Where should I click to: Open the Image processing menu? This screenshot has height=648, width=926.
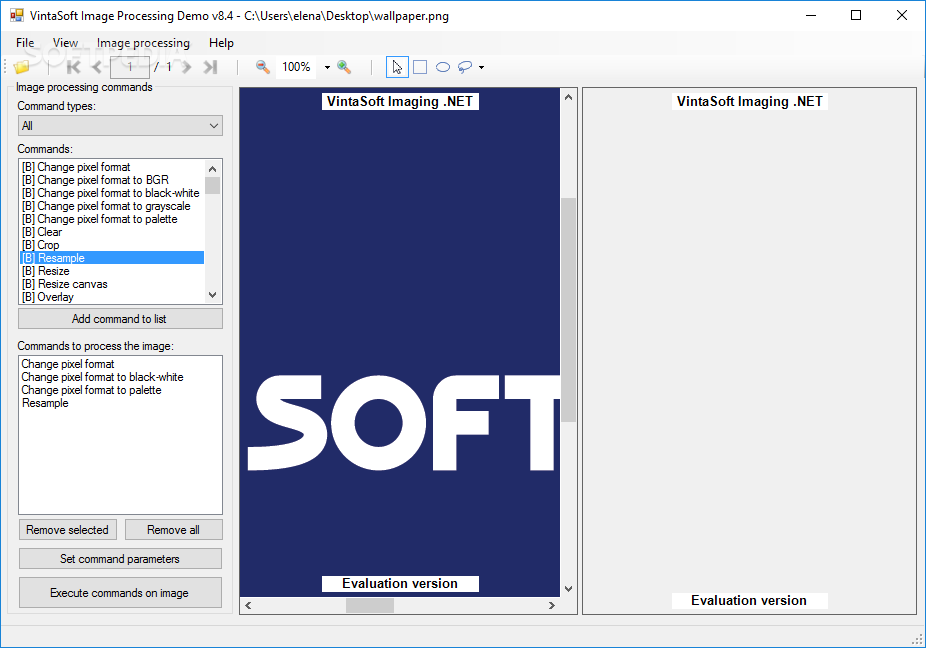pos(144,43)
